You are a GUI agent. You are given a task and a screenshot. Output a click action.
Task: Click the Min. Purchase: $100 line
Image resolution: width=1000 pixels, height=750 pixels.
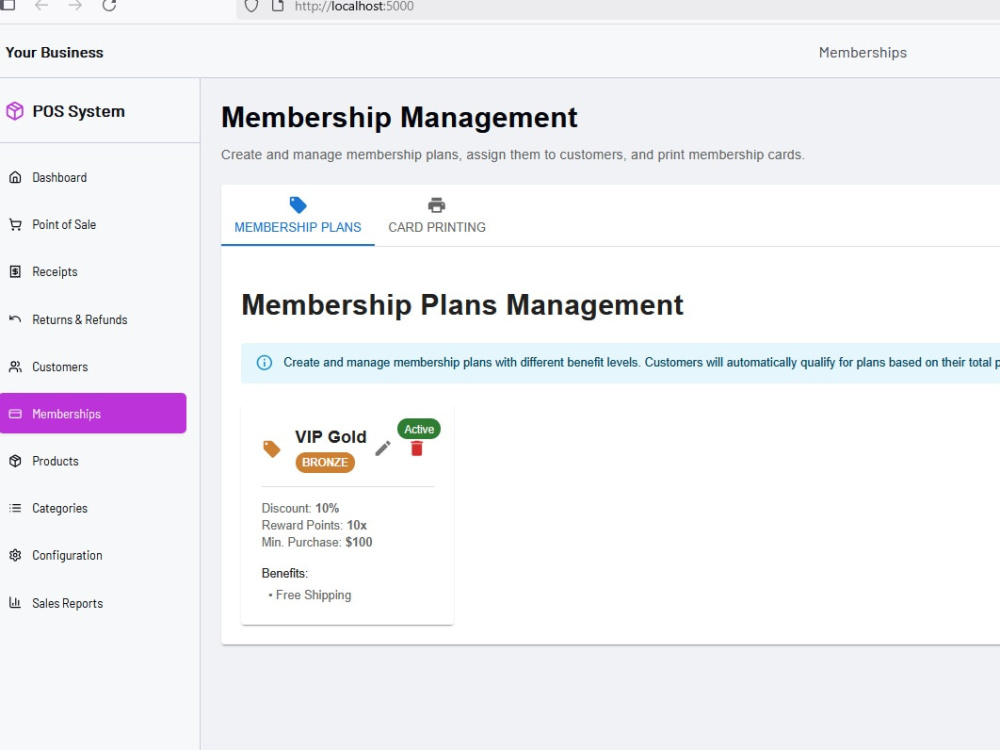coord(317,542)
